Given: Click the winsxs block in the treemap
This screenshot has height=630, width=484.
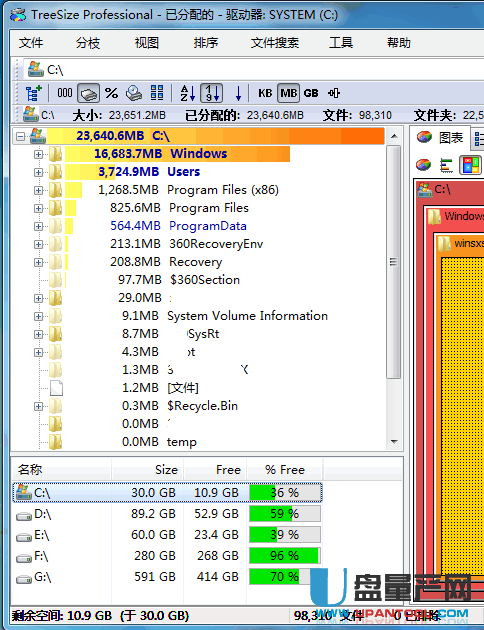Looking at the screenshot, I should point(461,243).
